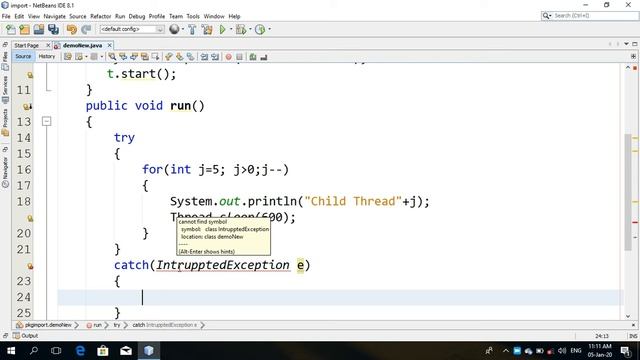Image resolution: width=640 pixels, height=360 pixels.
Task: Click Shift Line Left icon
Action: [204, 57]
